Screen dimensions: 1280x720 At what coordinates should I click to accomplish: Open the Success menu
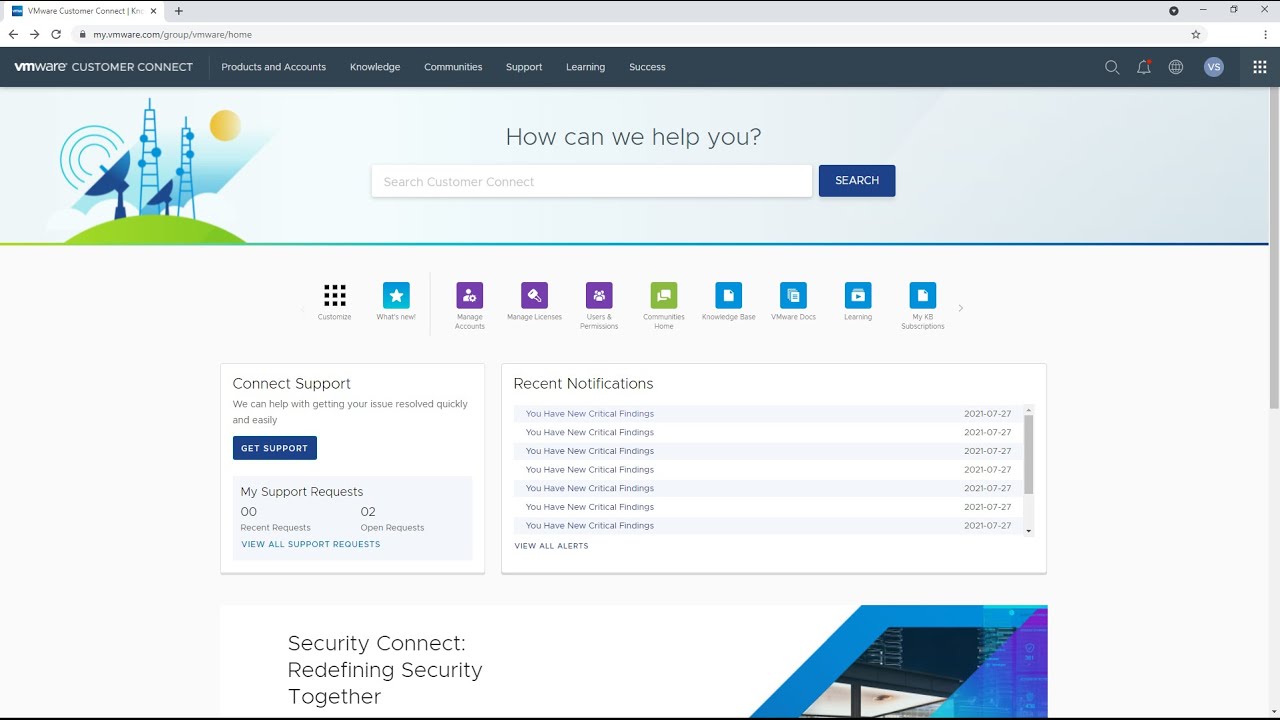[647, 67]
